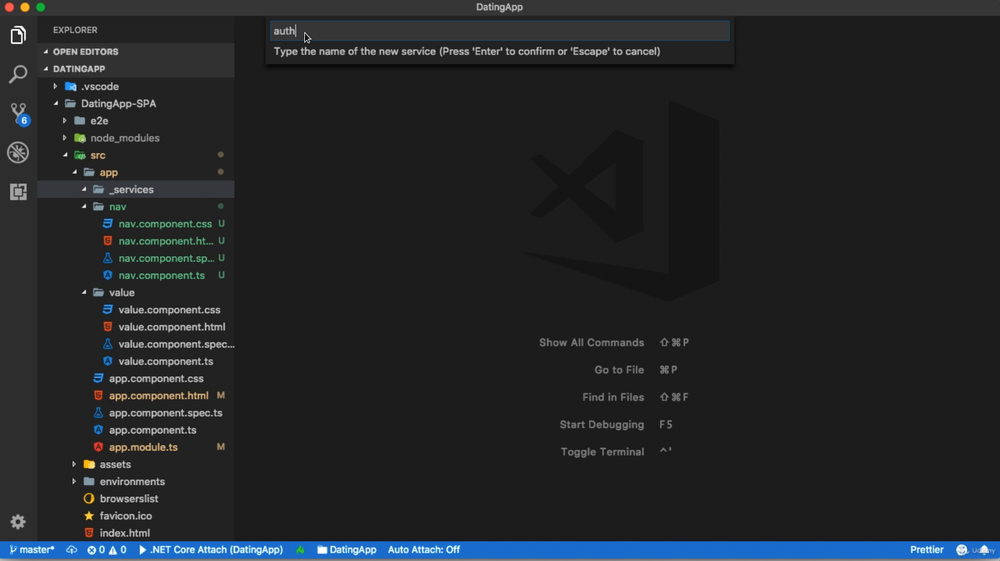Screen dimensions: 1000x561
Task: Open value.component.html file
Action: pos(136,327)
